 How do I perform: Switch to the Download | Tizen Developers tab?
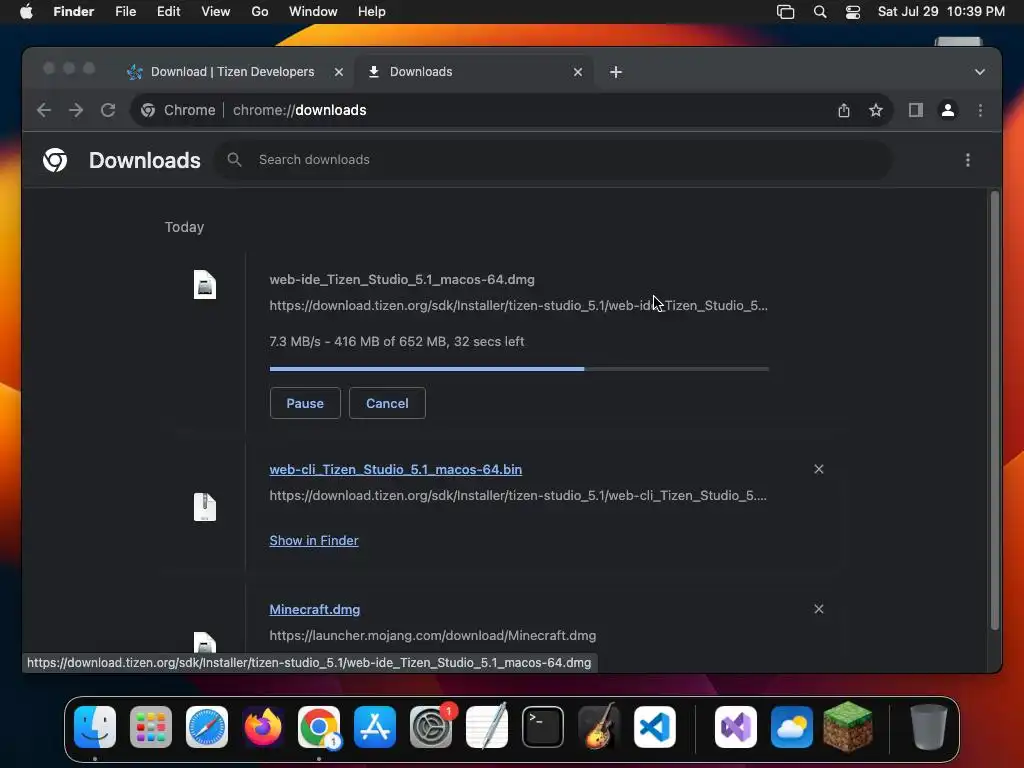point(232,72)
